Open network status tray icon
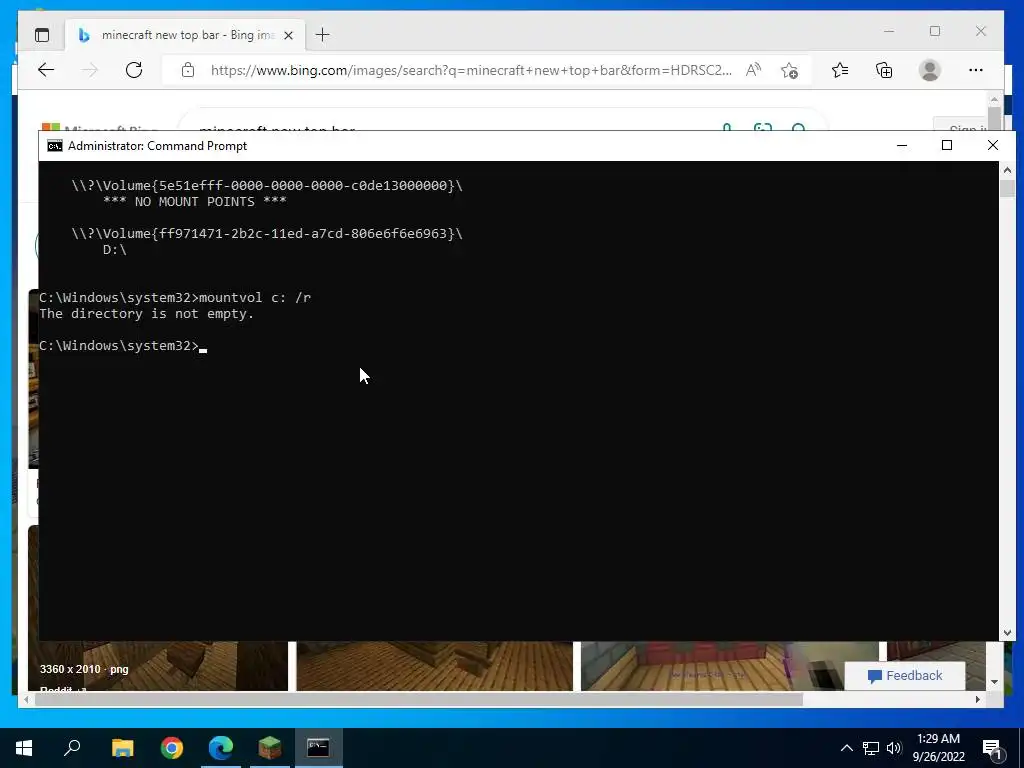This screenshot has height=768, width=1024. coord(871,748)
